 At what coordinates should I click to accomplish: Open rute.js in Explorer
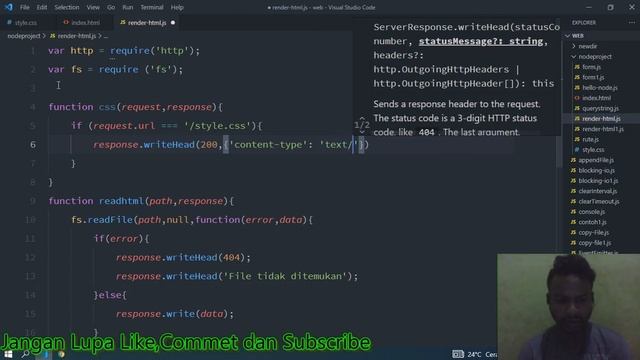pyautogui.click(x=590, y=139)
